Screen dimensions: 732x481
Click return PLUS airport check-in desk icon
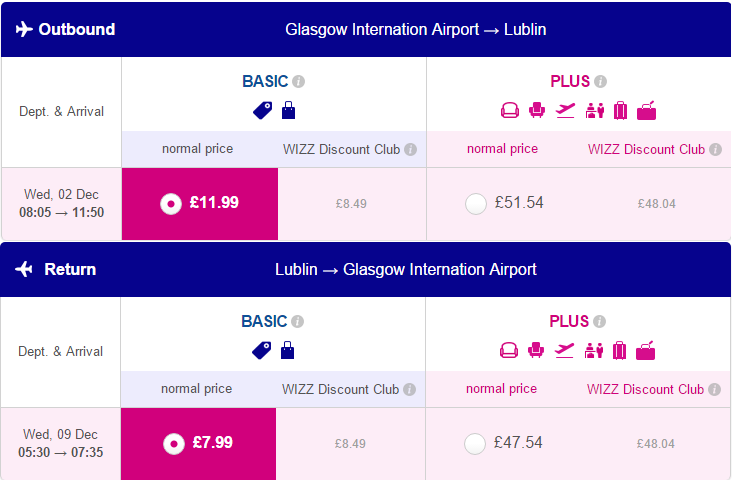click(594, 350)
